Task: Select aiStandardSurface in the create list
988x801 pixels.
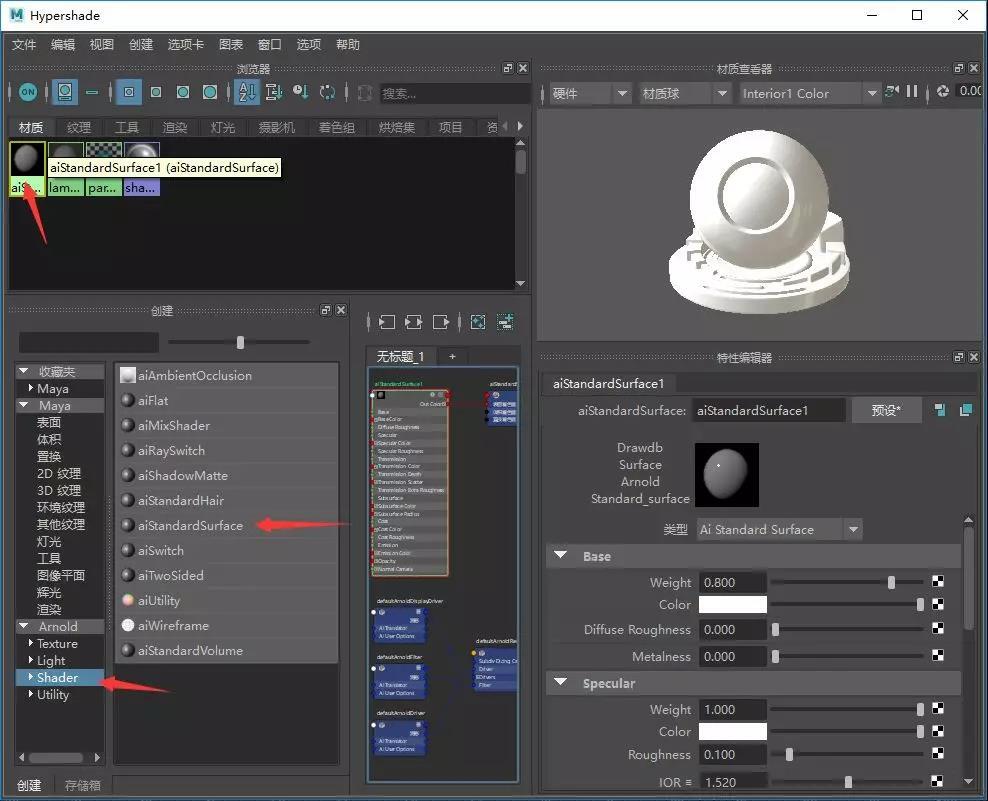Action: click(x=190, y=525)
